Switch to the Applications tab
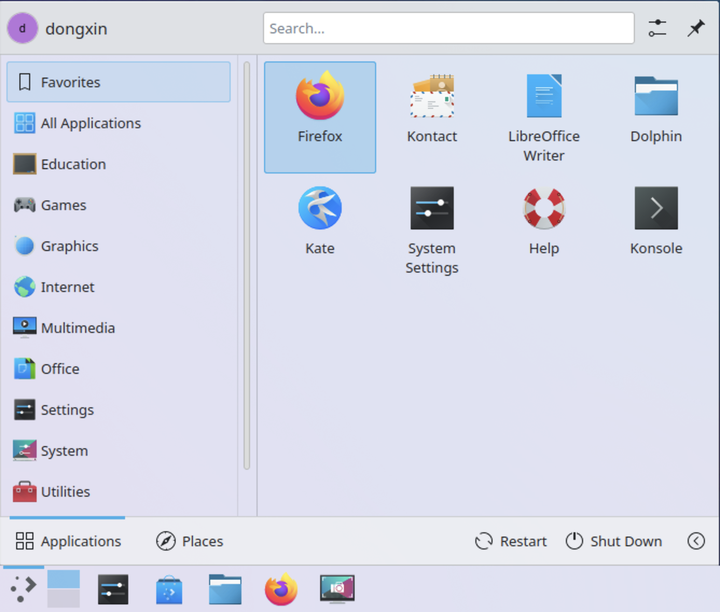Viewport: 720px width, 612px height. (x=68, y=541)
